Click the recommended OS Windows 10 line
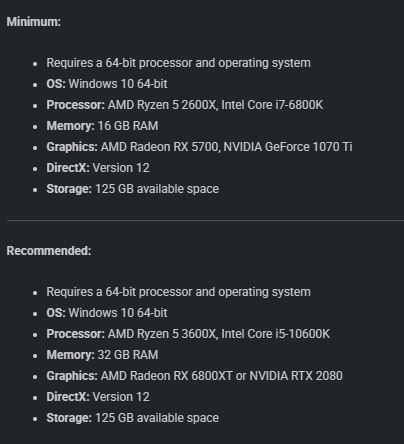This screenshot has height=444, width=404. (107, 313)
